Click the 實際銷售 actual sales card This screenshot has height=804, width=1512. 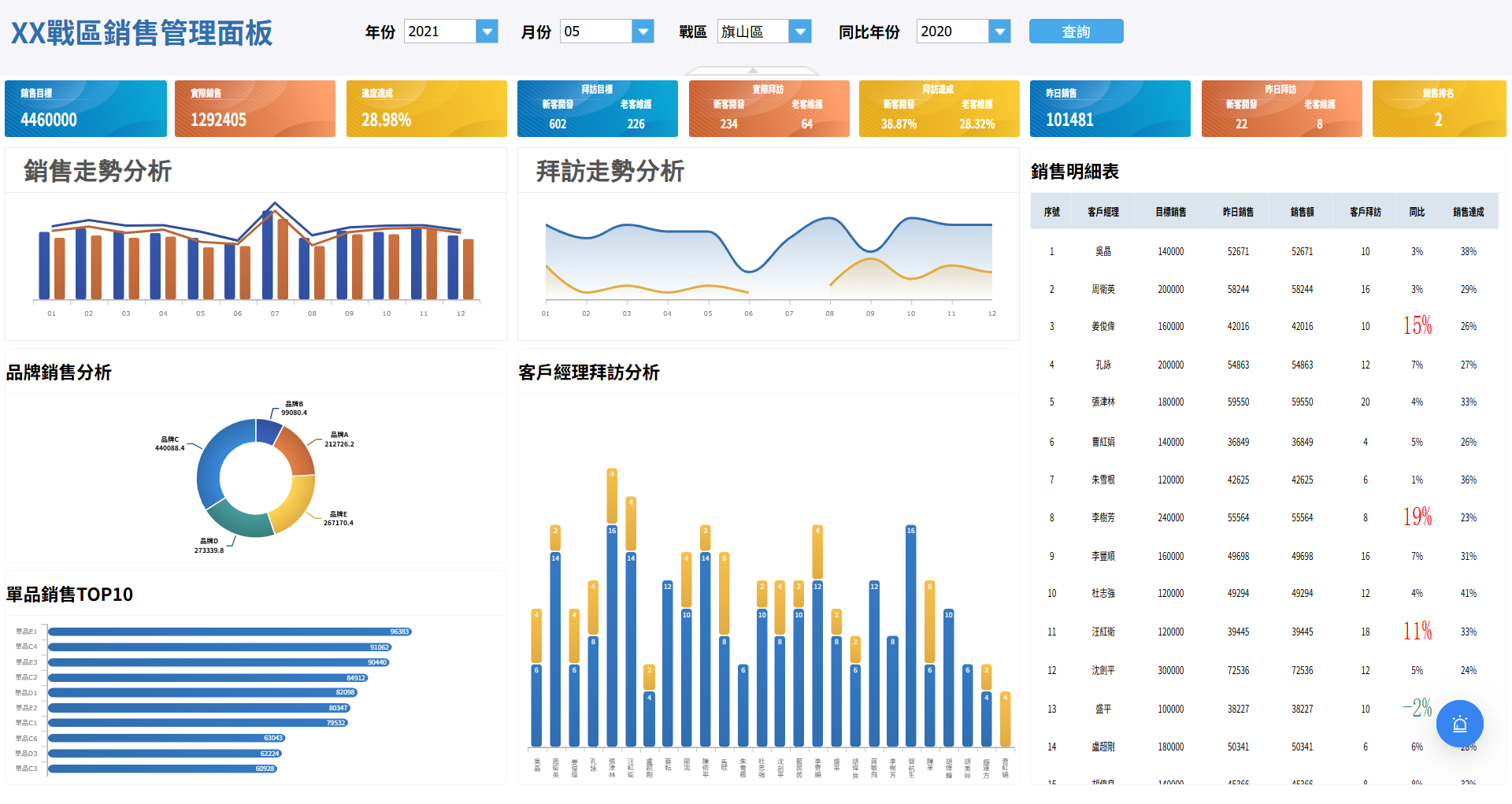[254, 108]
